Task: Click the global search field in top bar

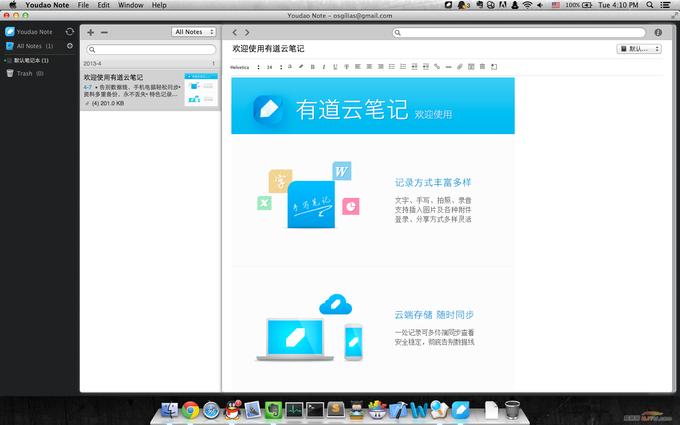Action: point(519,32)
